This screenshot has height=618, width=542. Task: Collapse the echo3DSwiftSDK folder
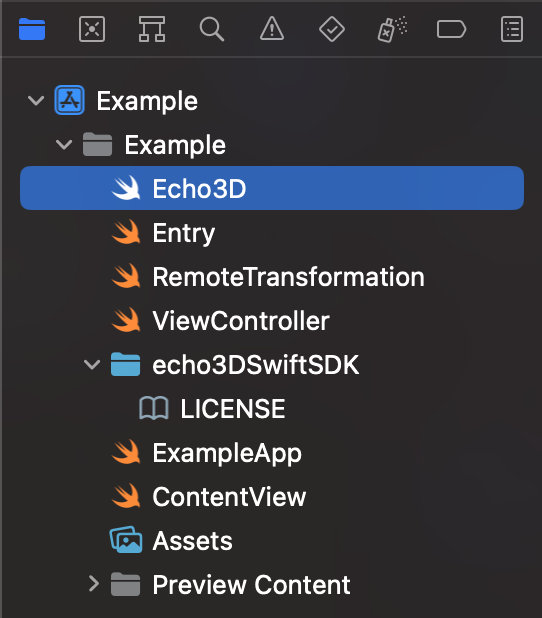coord(92,365)
